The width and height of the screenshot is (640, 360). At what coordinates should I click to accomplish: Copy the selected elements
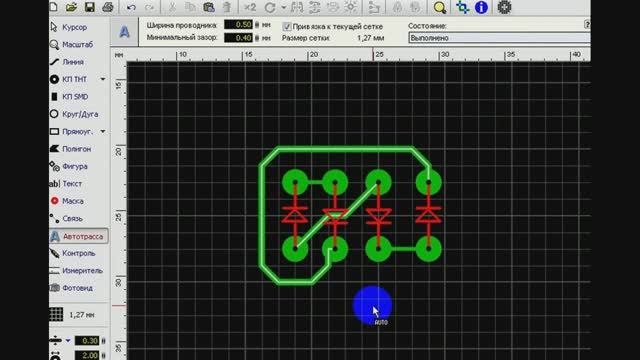[x=190, y=7]
